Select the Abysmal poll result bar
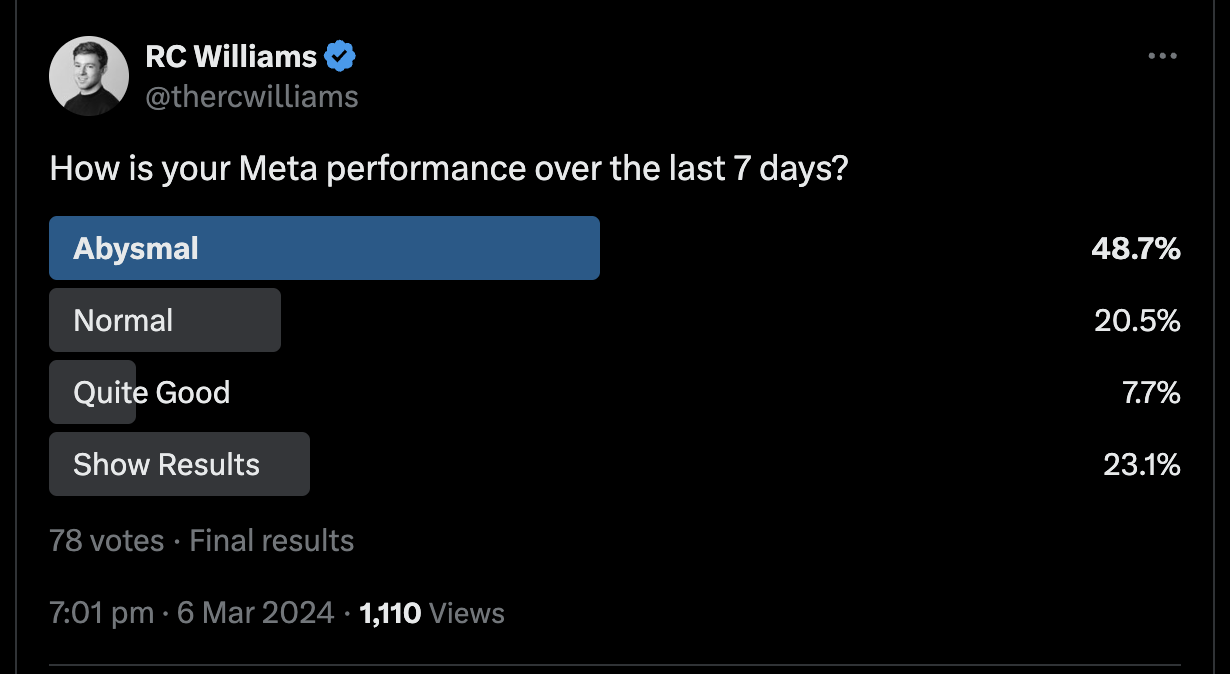Screen dimensions: 1230x674 point(324,248)
